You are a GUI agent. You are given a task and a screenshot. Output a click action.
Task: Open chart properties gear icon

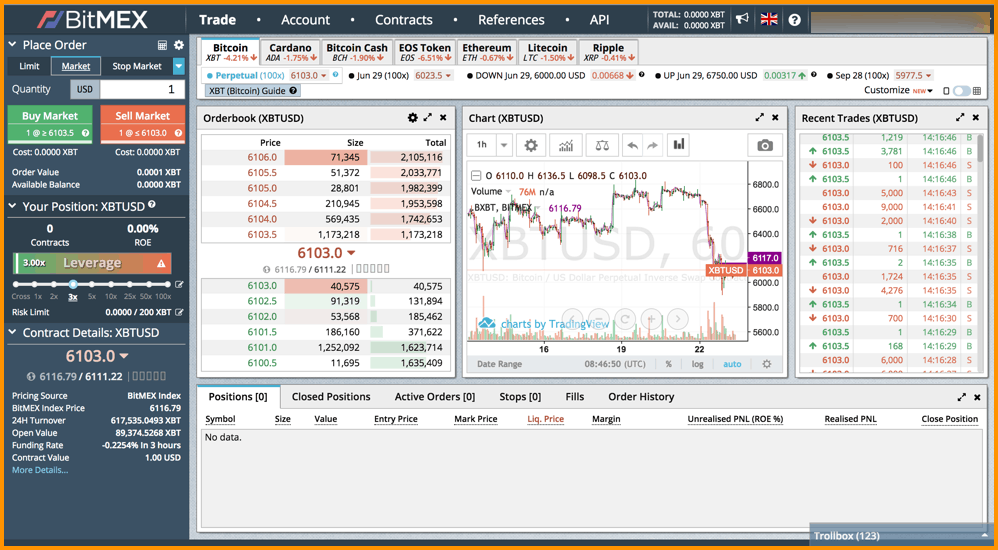(531, 145)
